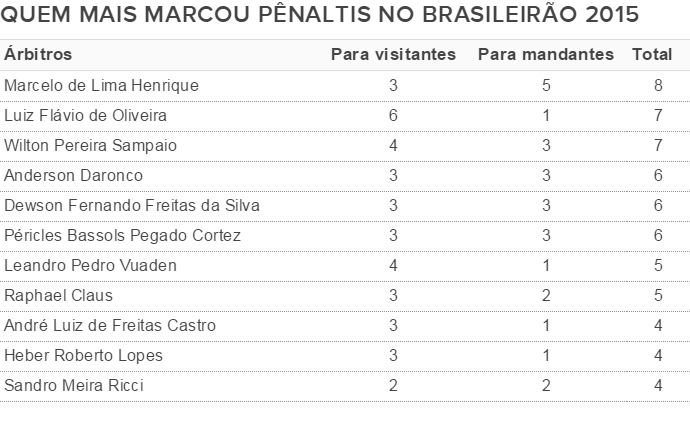
Task: Click the 'Para visitantes' column header
Action: tap(393, 54)
